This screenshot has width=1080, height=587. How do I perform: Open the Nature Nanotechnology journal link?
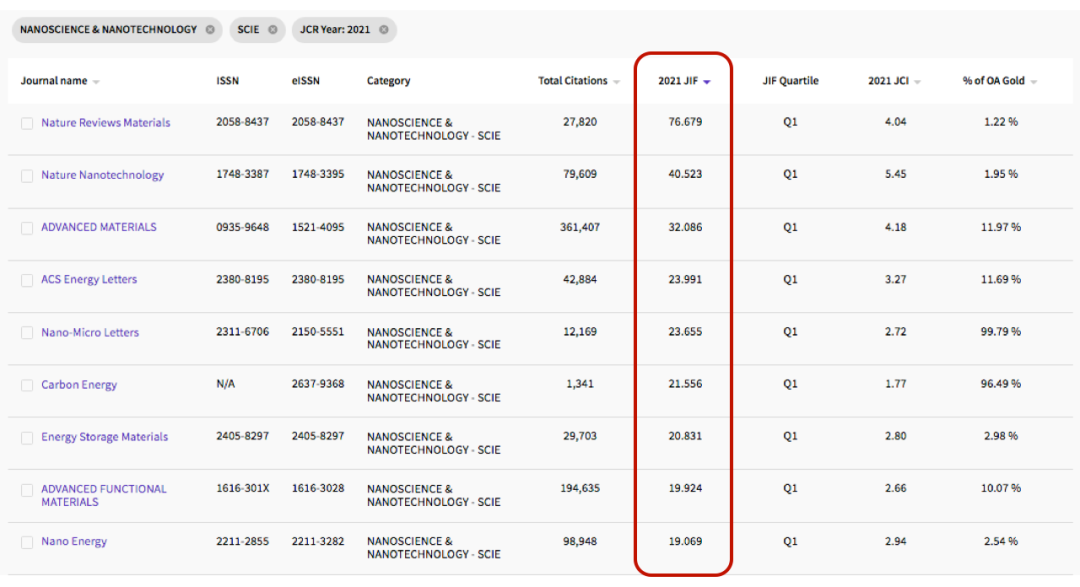(103, 175)
